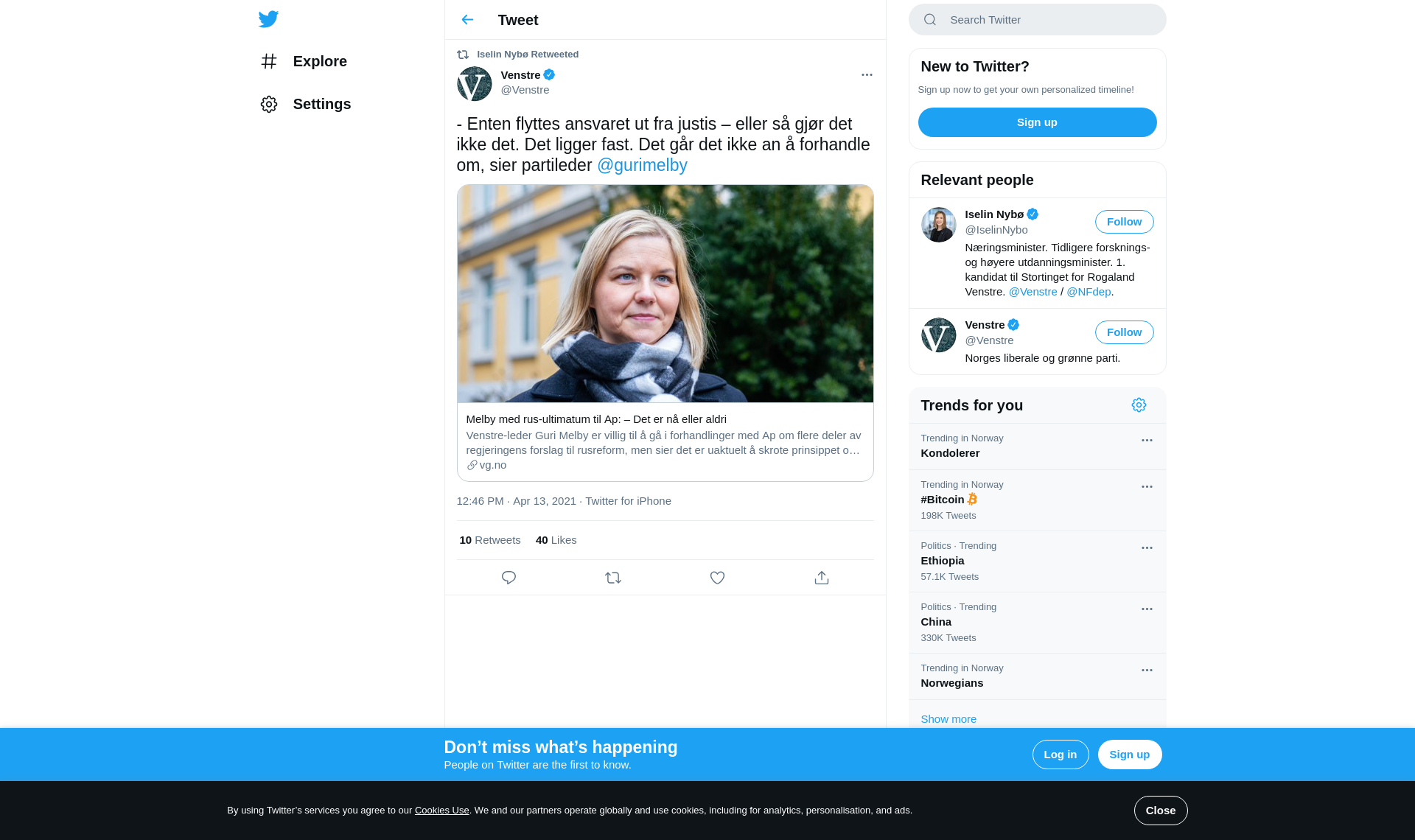Click Venstre's verified badge on tweet
Screen dimensions: 1415x840
click(549, 74)
